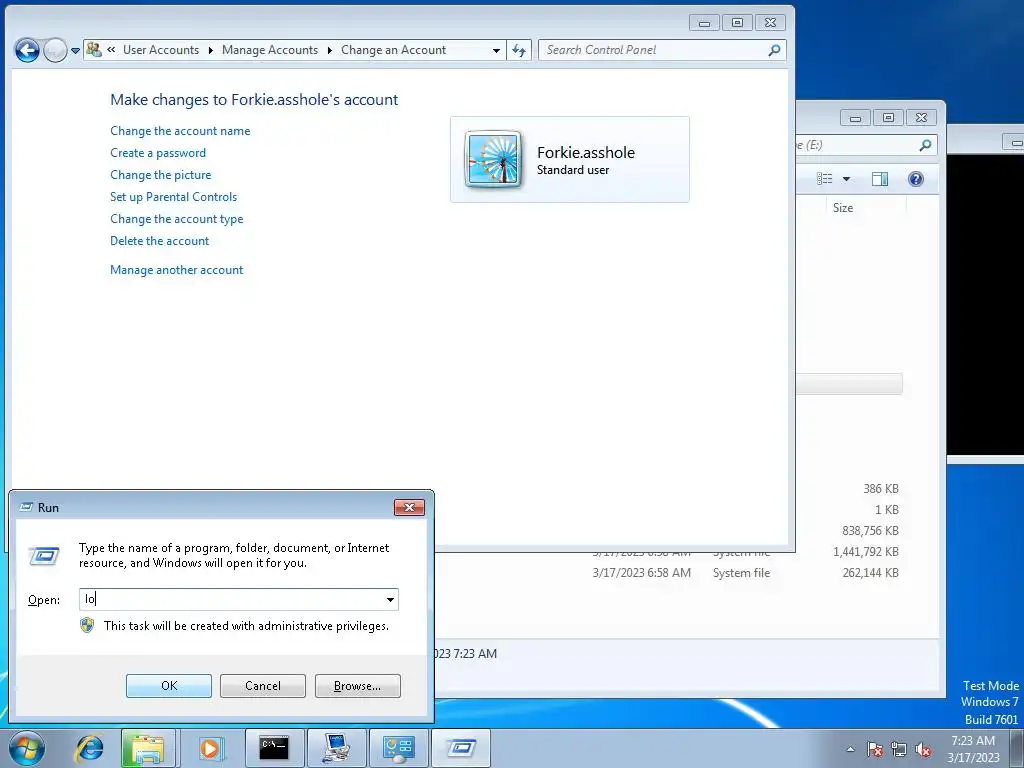Expand arrow after User Accounts breadcrumb
The image size is (1024, 768).
[x=211, y=50]
